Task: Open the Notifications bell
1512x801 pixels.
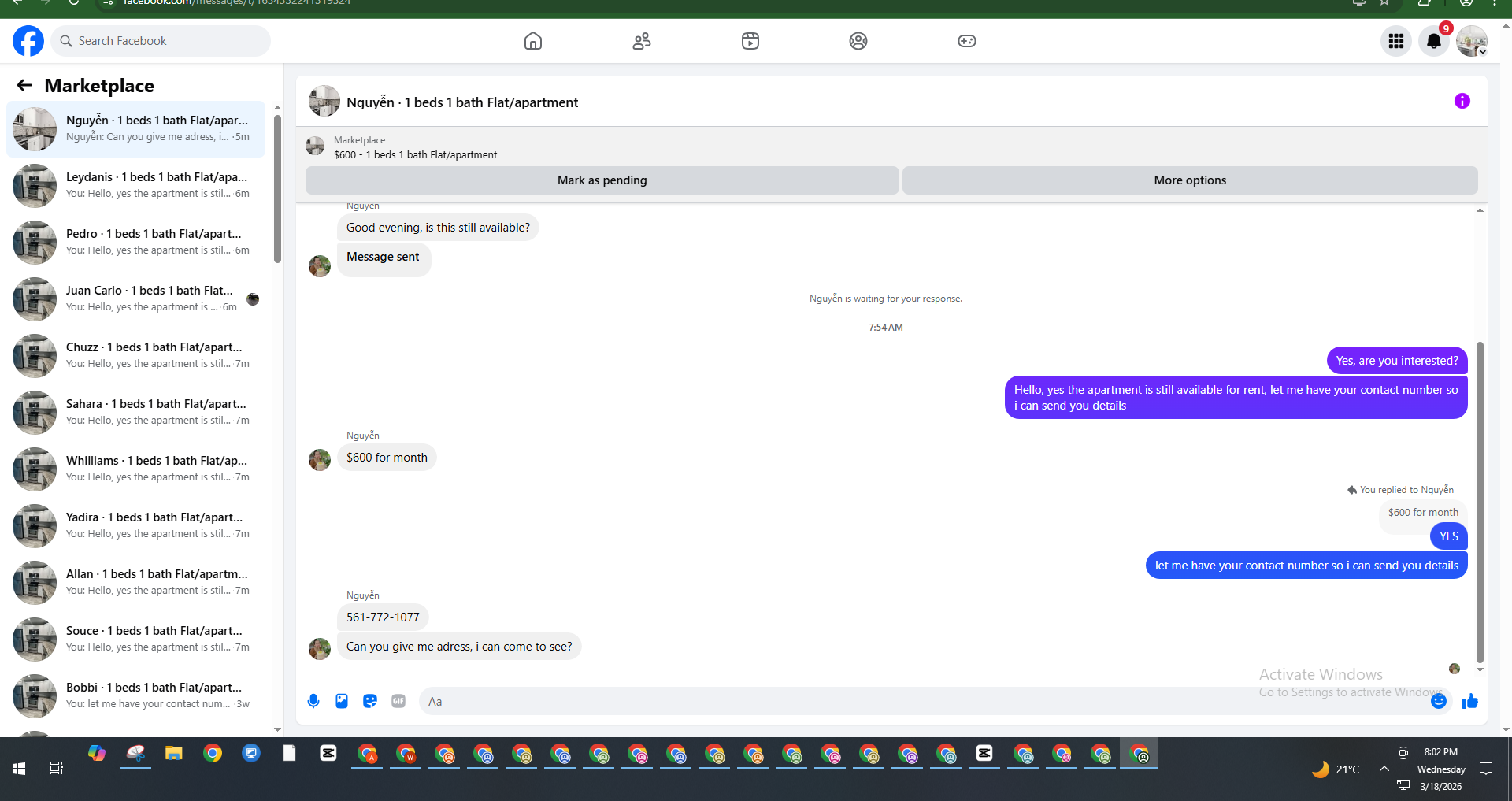Action: (1434, 41)
